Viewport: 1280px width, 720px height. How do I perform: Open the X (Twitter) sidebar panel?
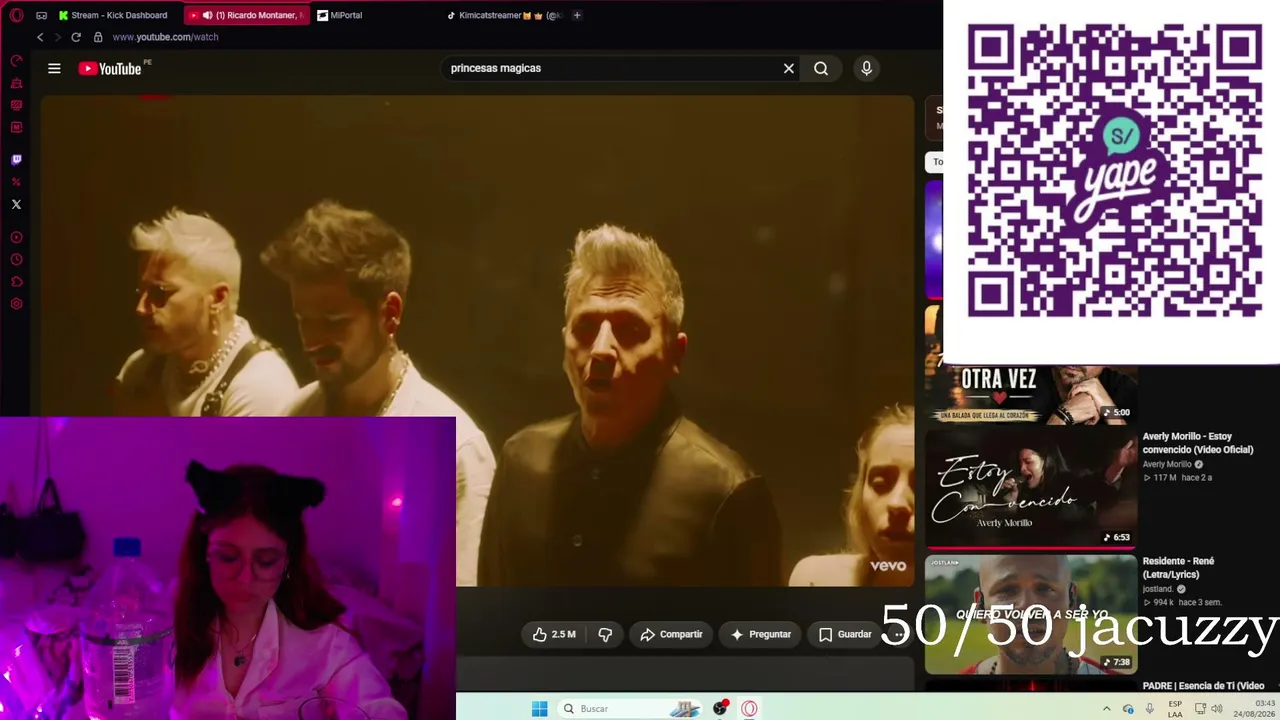pos(16,204)
